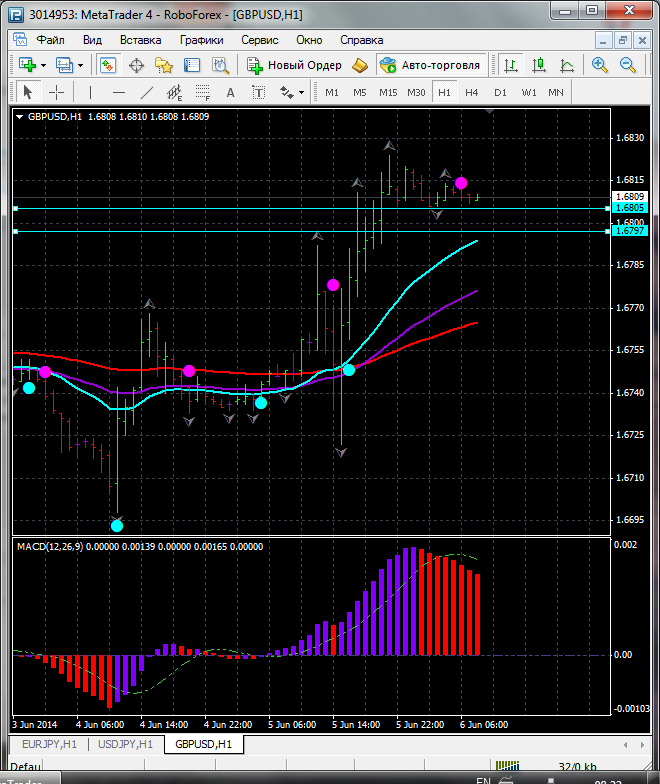Open the Market Watch window

click(x=108, y=65)
